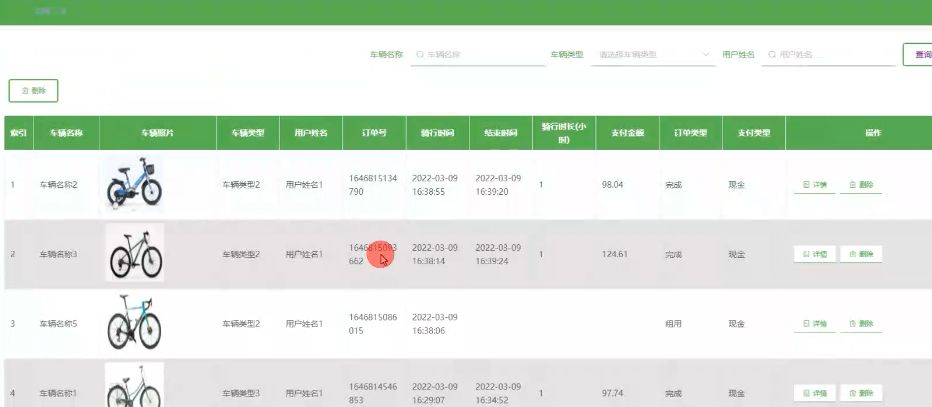Click the 车辆照片 column header
The width and height of the screenshot is (932, 407).
pyautogui.click(x=158, y=133)
